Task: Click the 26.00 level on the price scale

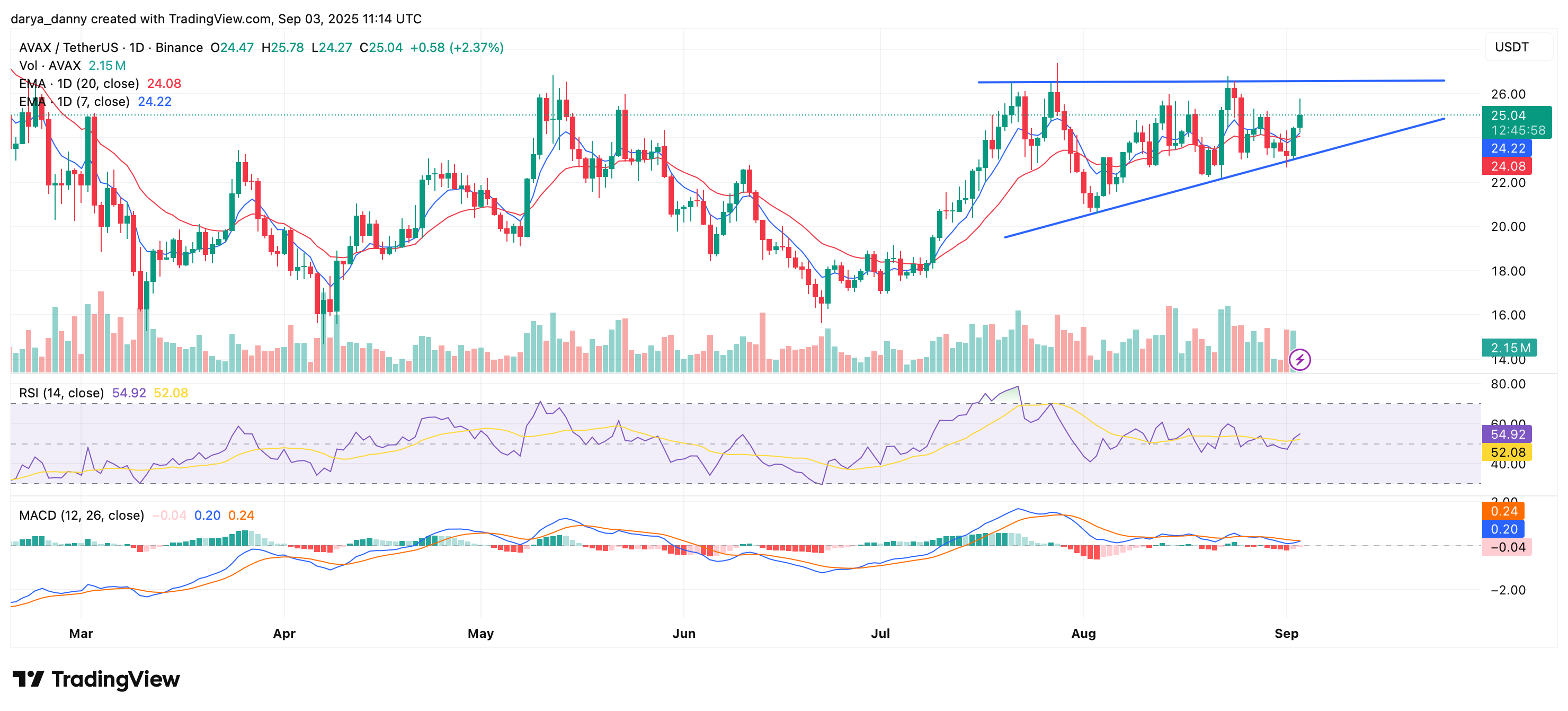Action: click(x=1508, y=94)
